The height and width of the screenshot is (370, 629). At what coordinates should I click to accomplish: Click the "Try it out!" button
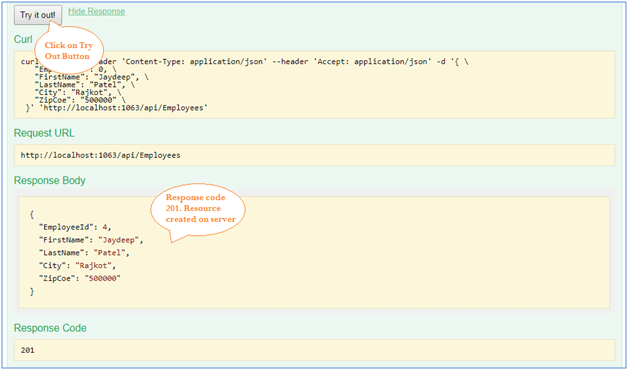[38, 15]
